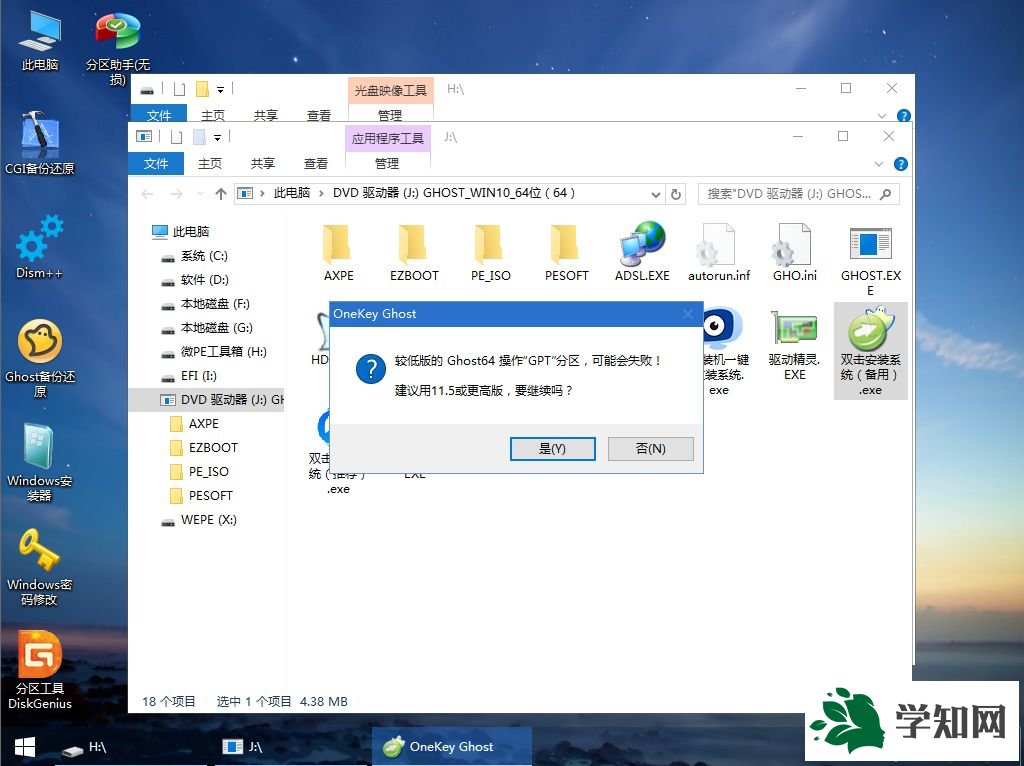The width and height of the screenshot is (1024, 766).
Task: Expand the ribbon with the chevron arrow
Action: pyautogui.click(x=880, y=163)
